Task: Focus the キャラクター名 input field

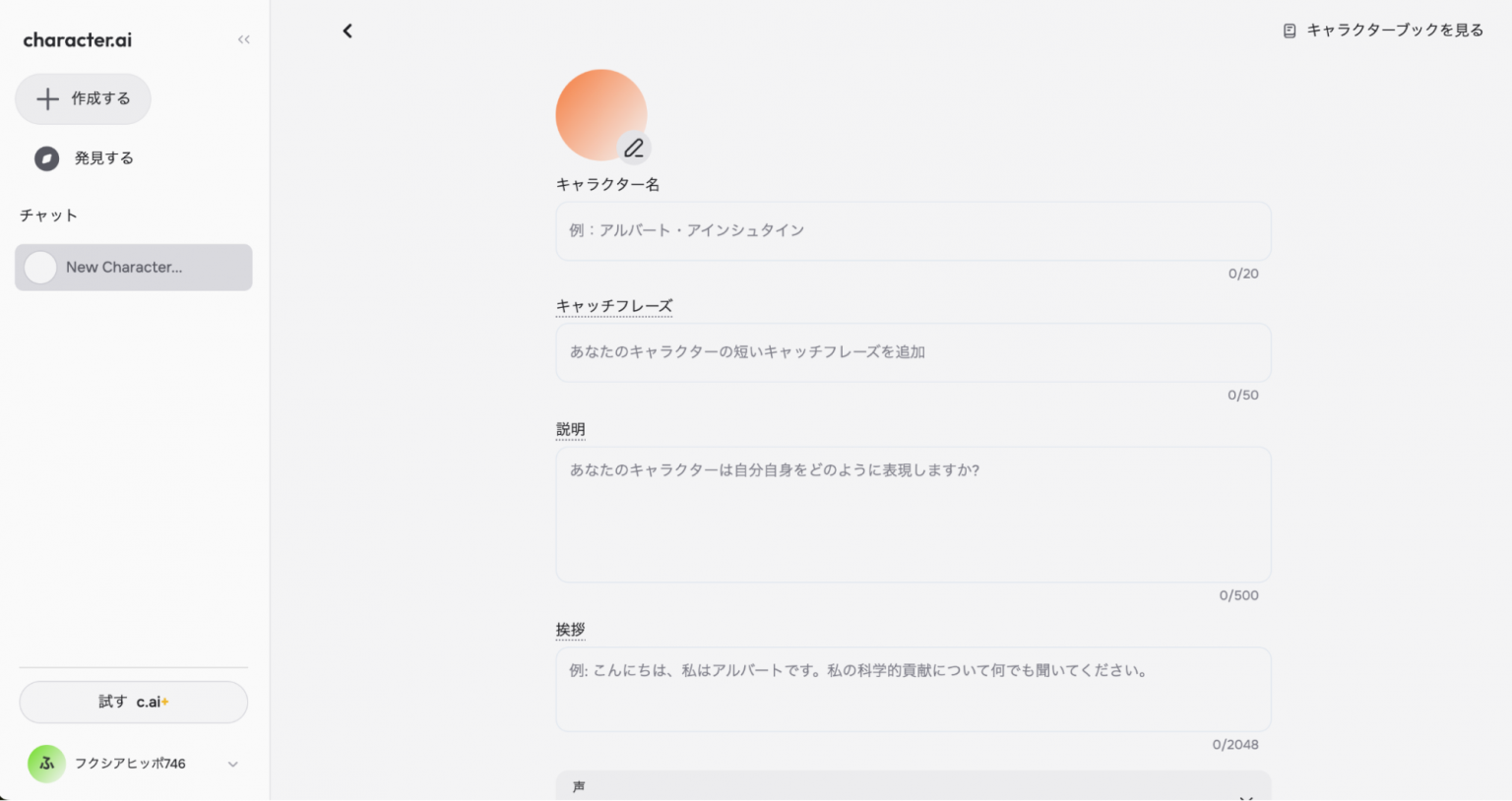Action: pyautogui.click(x=913, y=231)
